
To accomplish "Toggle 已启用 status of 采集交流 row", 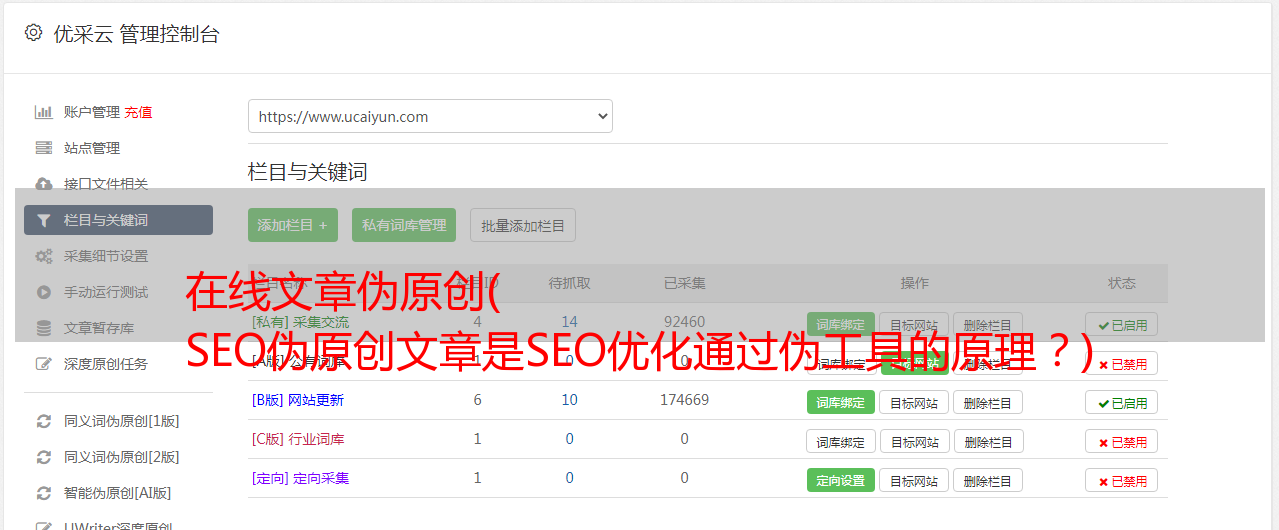I will coord(1122,324).
